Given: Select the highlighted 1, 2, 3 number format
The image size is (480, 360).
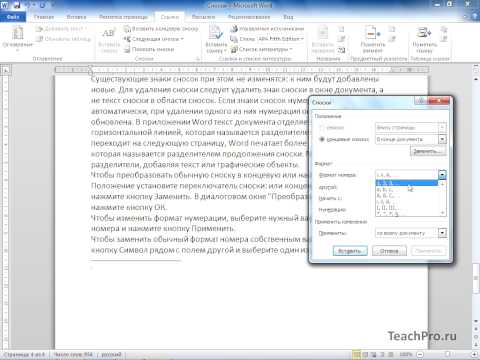Looking at the screenshot, I should tap(406, 183).
